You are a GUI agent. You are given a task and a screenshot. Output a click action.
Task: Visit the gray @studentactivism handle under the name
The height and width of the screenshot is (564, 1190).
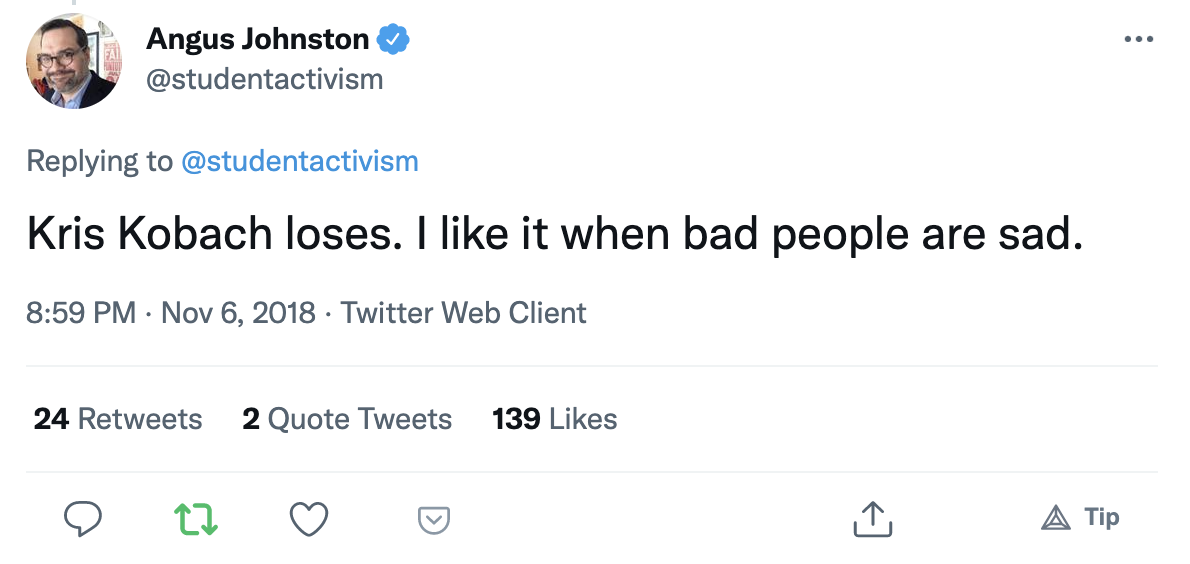[x=264, y=79]
